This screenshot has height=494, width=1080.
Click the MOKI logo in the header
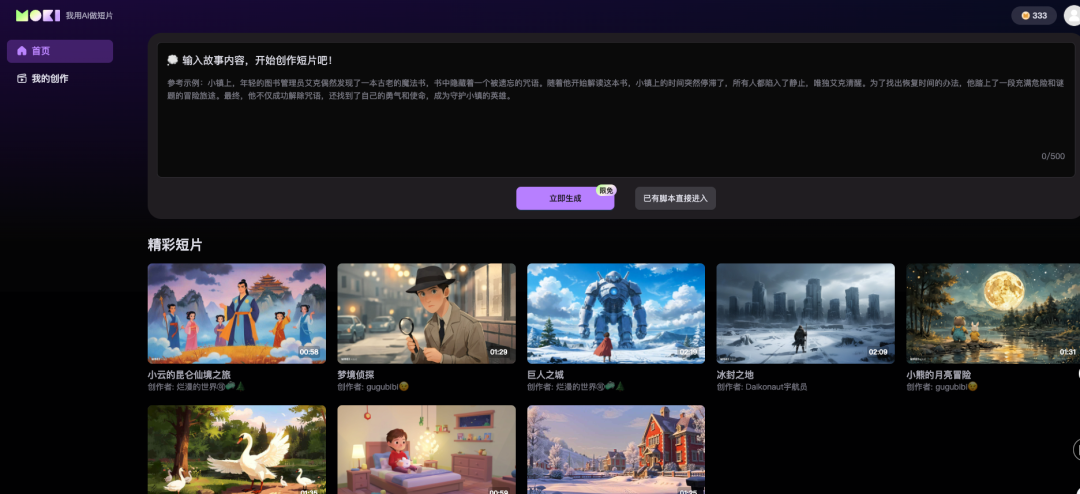pyautogui.click(x=37, y=15)
